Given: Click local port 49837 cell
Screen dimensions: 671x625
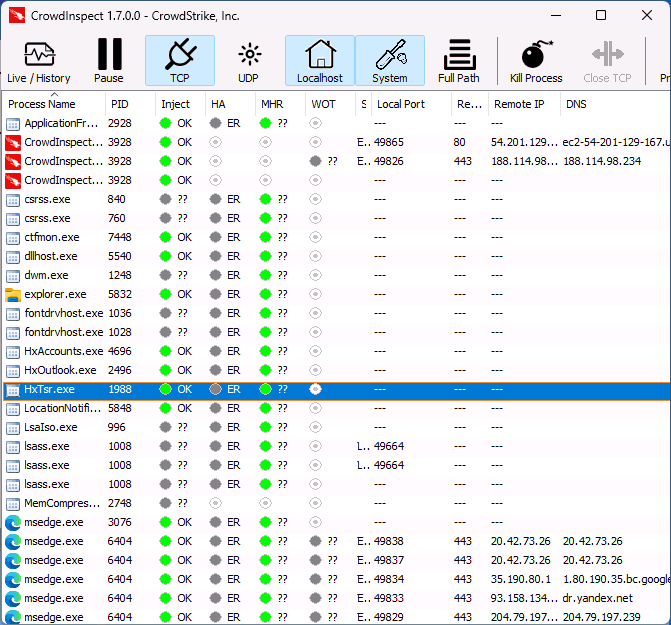Looking at the screenshot, I should click(x=389, y=560).
